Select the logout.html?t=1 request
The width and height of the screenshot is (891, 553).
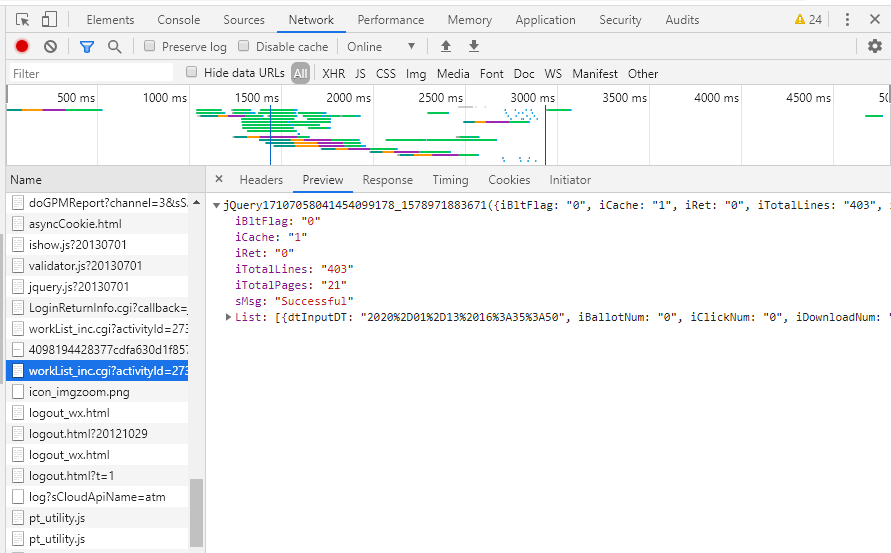pos(97,476)
